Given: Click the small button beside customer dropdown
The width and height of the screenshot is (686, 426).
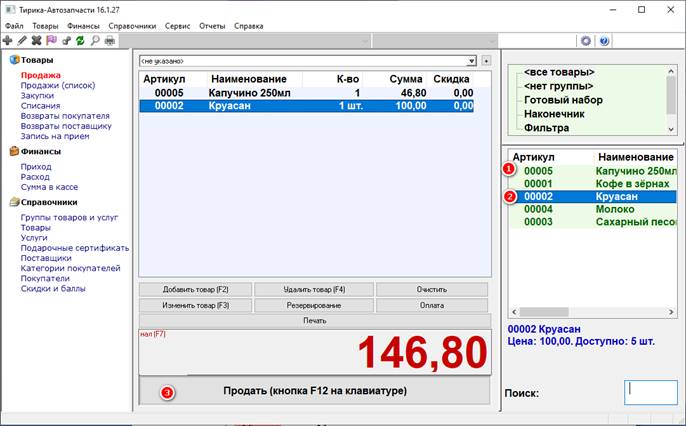Looking at the screenshot, I should [x=486, y=61].
